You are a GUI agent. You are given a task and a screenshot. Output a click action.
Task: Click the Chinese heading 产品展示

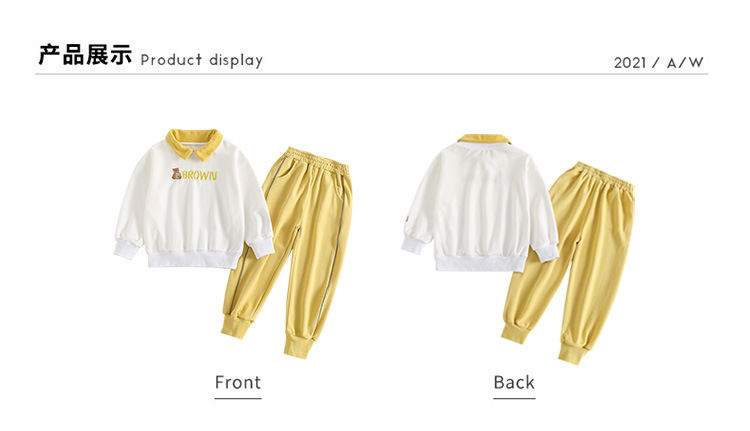[85, 55]
